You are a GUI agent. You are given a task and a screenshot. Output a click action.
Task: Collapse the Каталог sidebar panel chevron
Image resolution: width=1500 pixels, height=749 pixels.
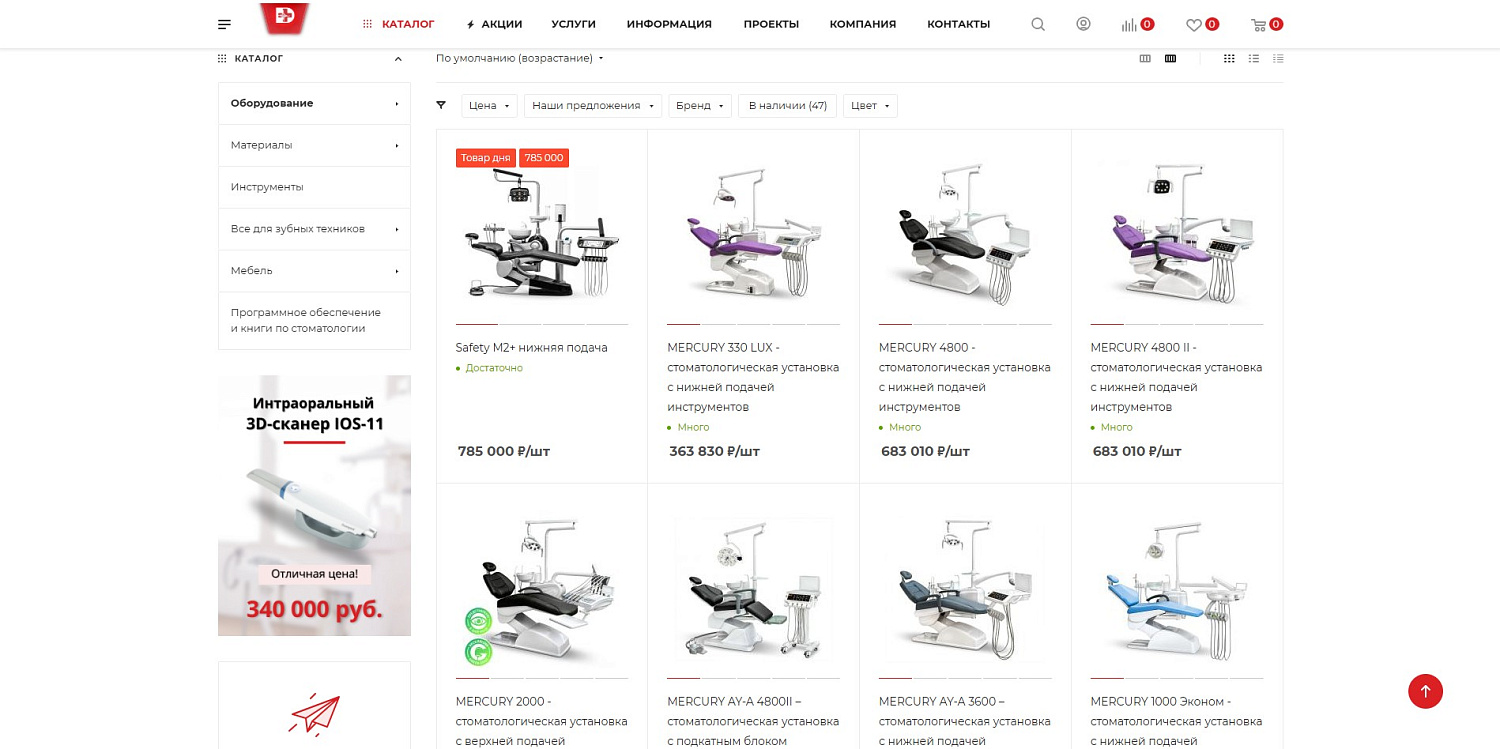pos(398,59)
